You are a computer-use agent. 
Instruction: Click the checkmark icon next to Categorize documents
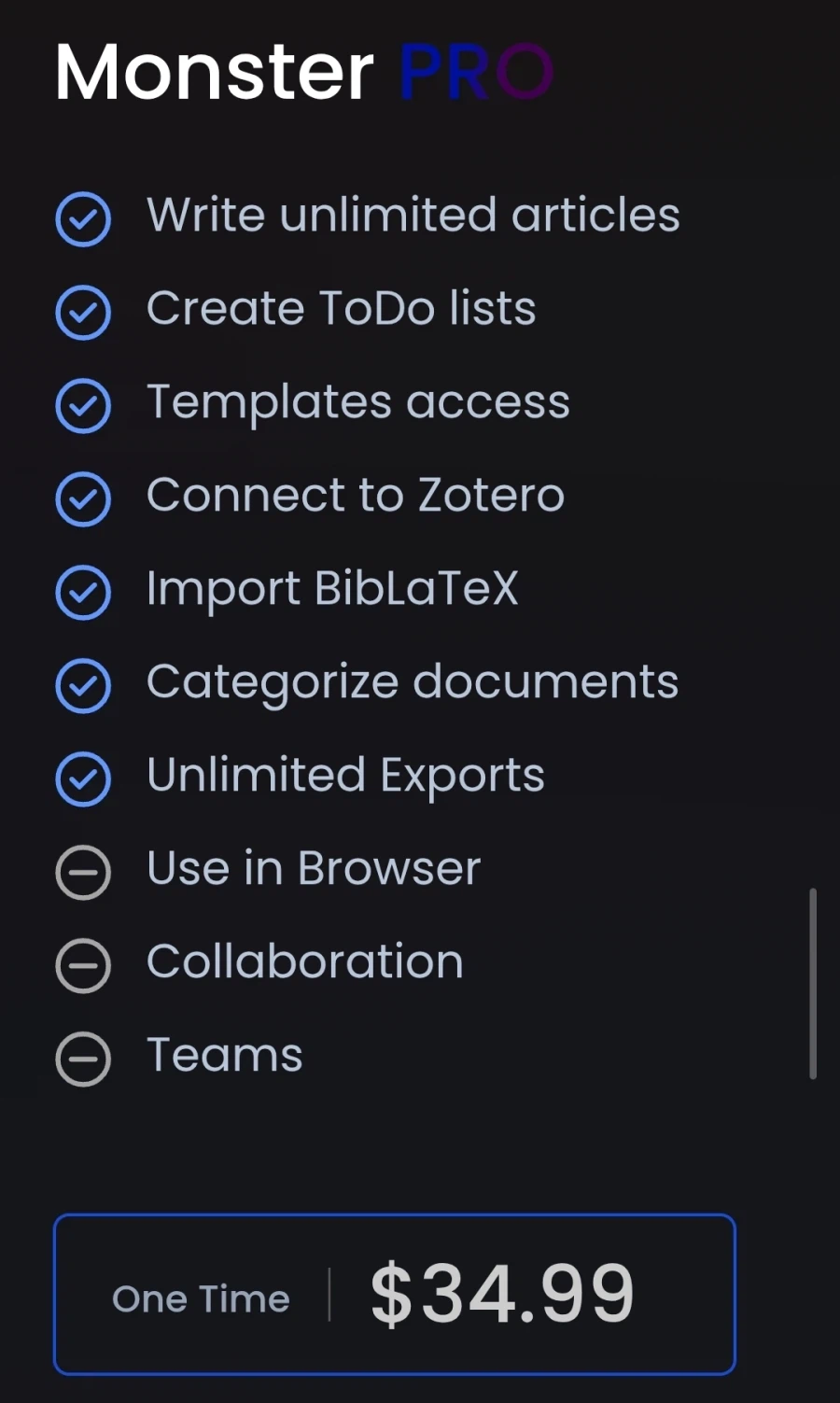(x=83, y=686)
